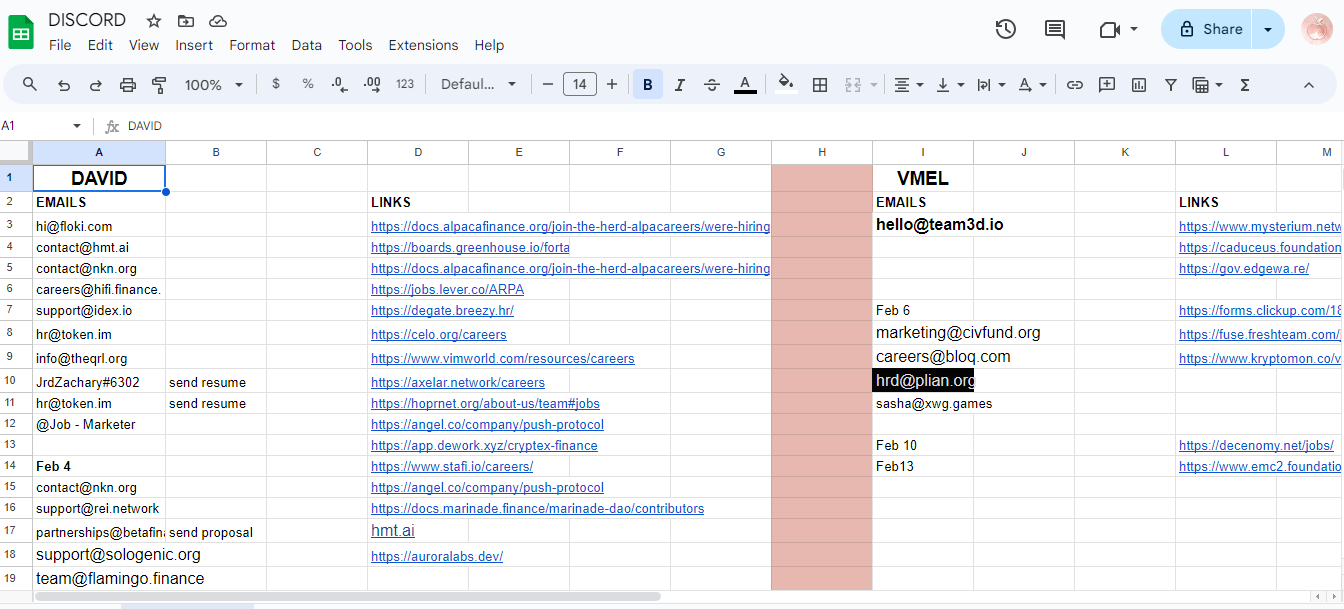
Task: Undo the last action
Action: click(x=64, y=85)
